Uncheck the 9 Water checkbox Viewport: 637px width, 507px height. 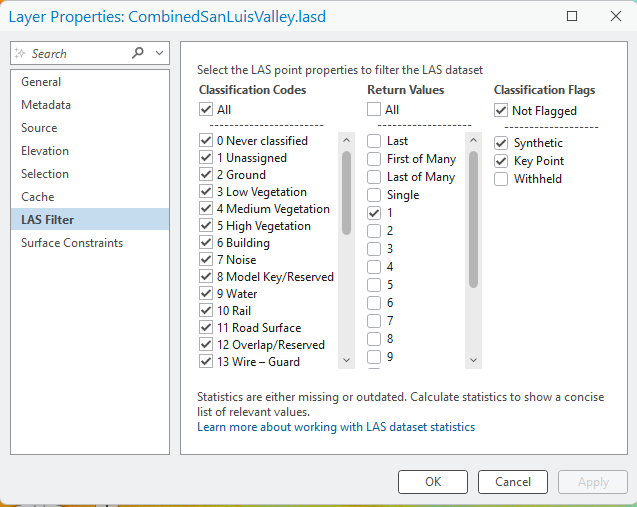point(206,294)
